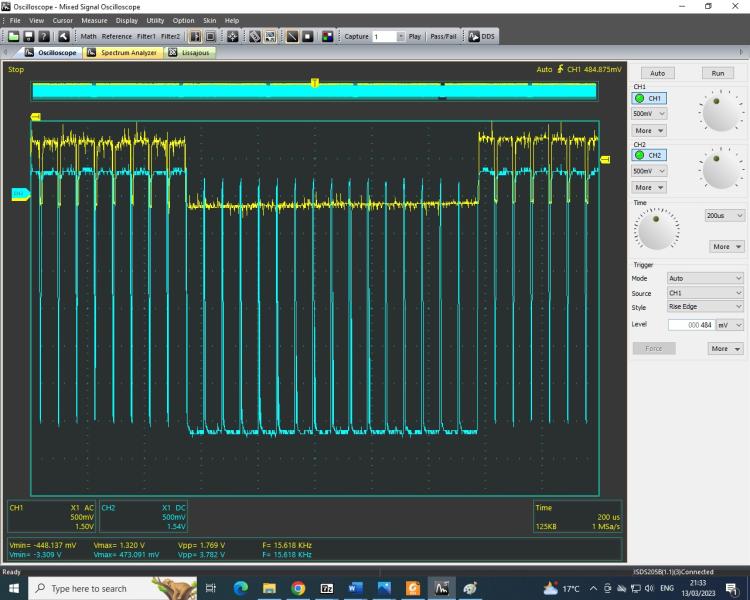The height and width of the screenshot is (600, 750).
Task: Click the RGB color settings icon
Action: 328,37
